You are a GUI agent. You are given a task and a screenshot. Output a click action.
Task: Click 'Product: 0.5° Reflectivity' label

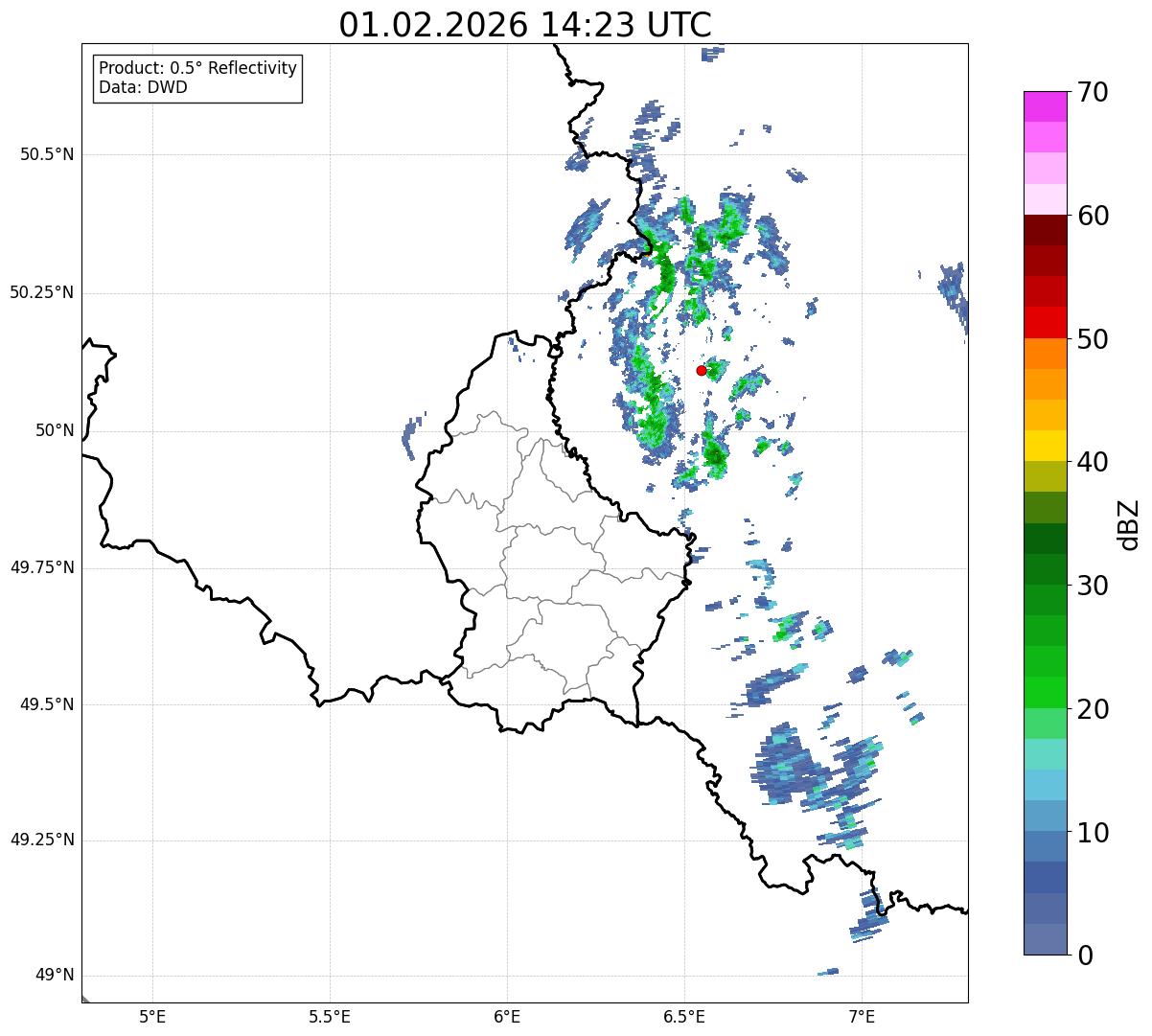197,68
